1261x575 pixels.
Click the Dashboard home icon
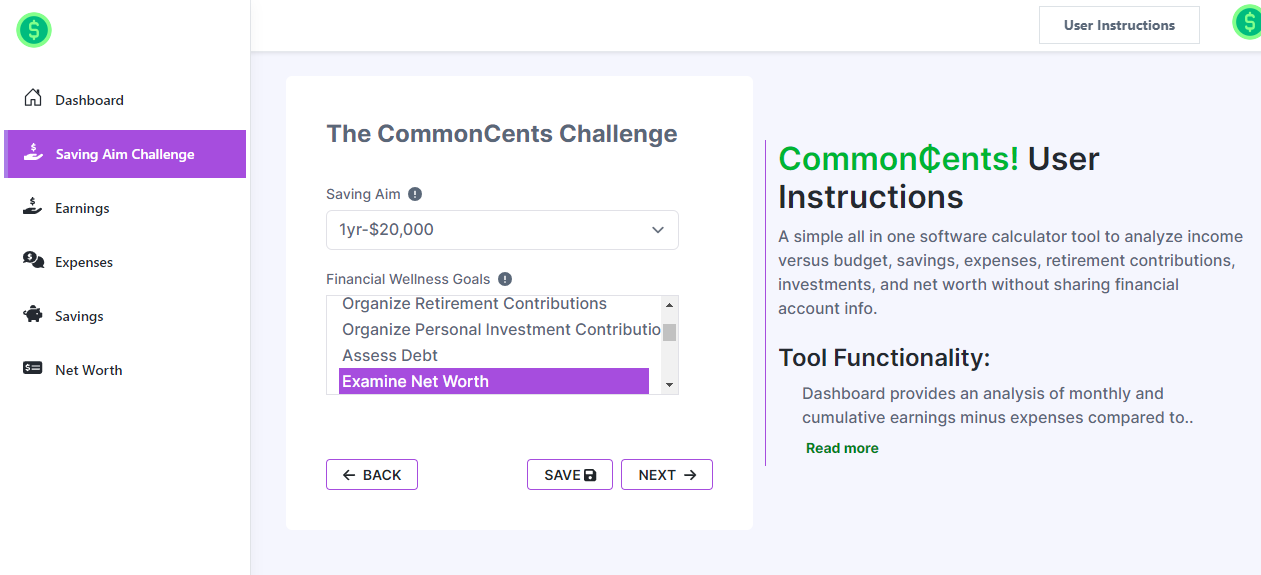point(33,98)
